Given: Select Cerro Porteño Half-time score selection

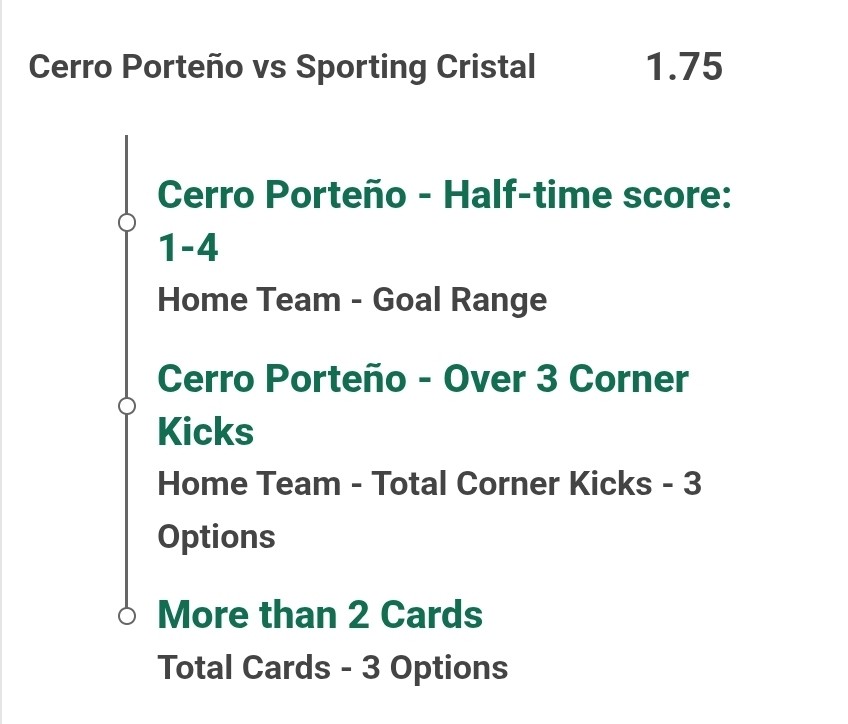Looking at the screenshot, I should coord(444,221).
